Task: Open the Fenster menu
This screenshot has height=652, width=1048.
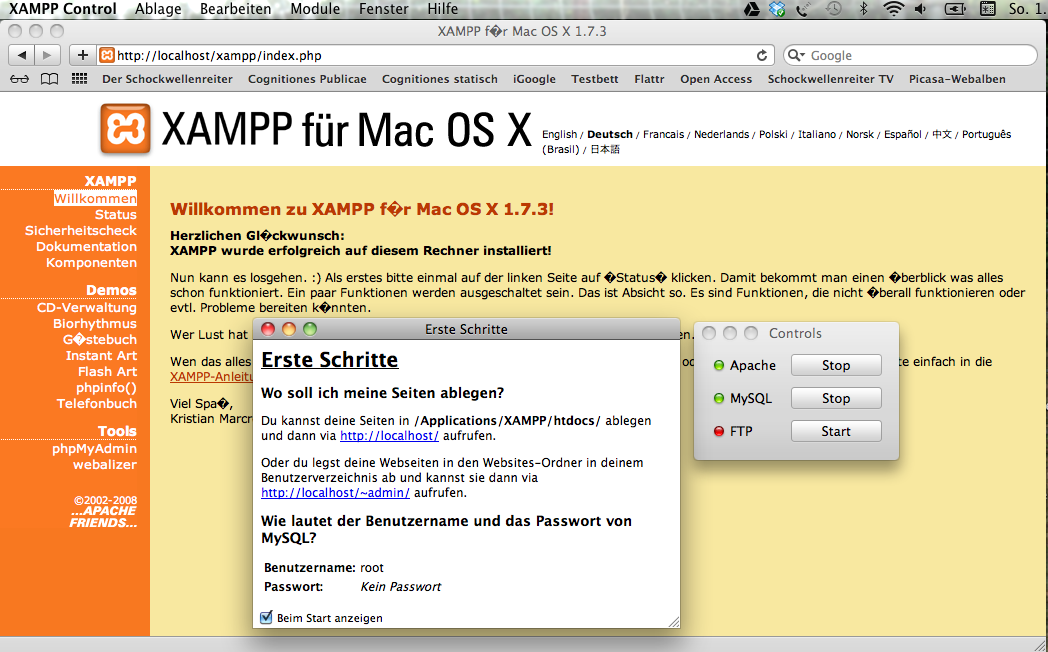Action: (384, 9)
